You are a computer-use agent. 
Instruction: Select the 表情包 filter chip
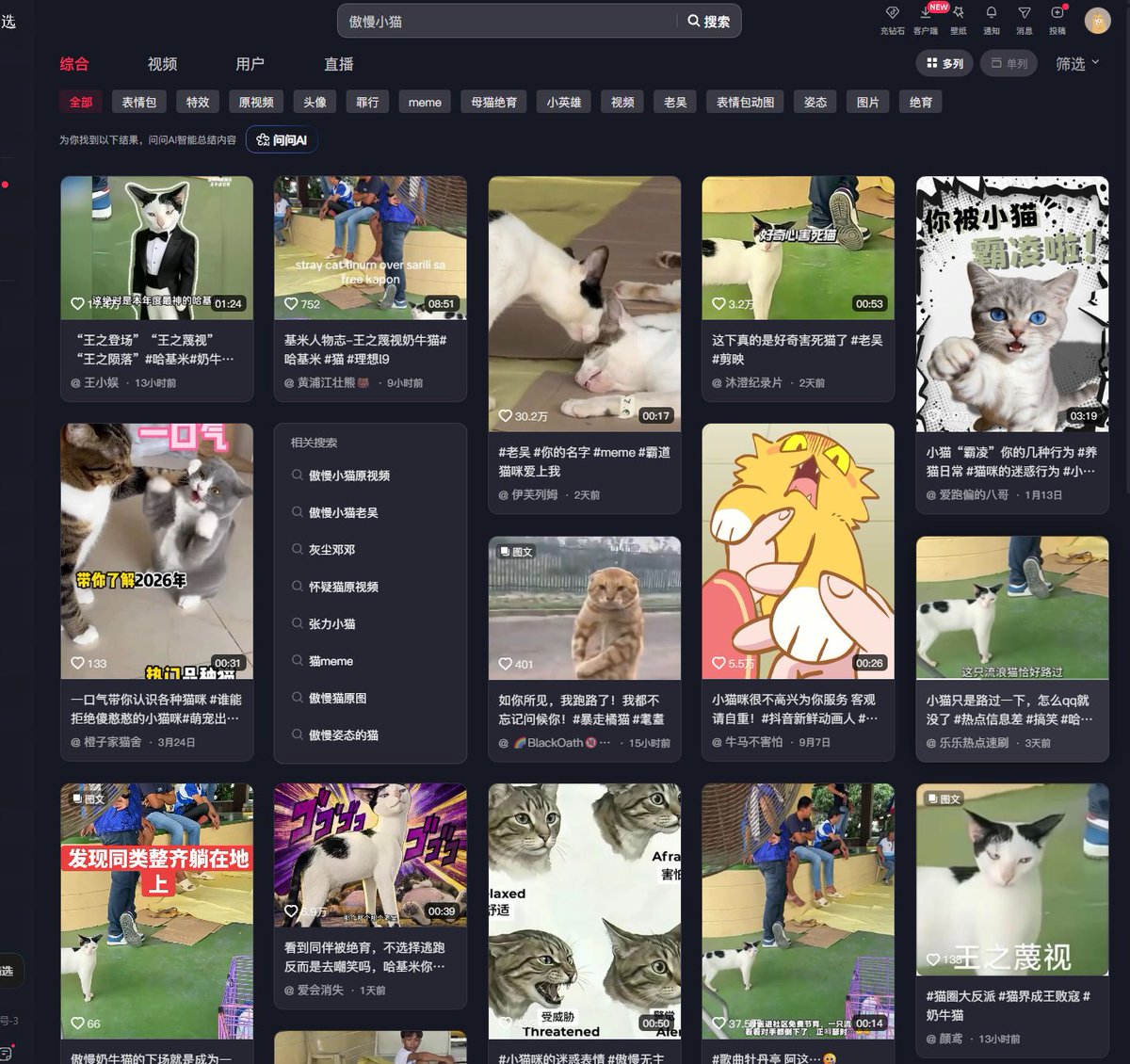coord(139,102)
